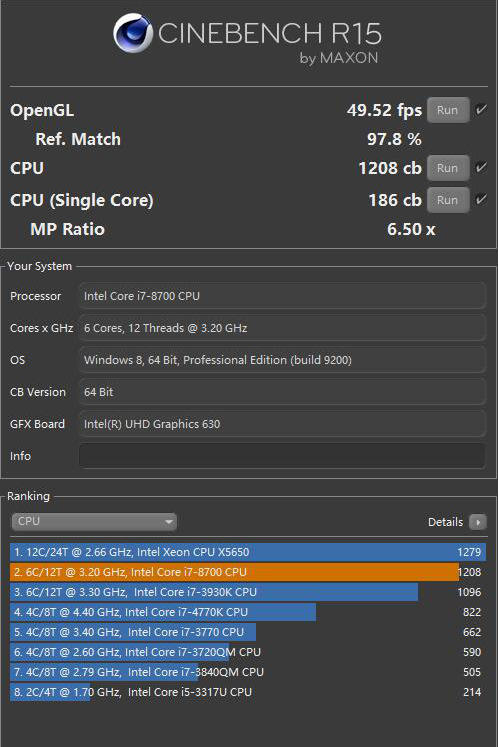Select the i7-3720QM ranking entry
Image resolution: width=498 pixels, height=747 pixels.
click(248, 652)
